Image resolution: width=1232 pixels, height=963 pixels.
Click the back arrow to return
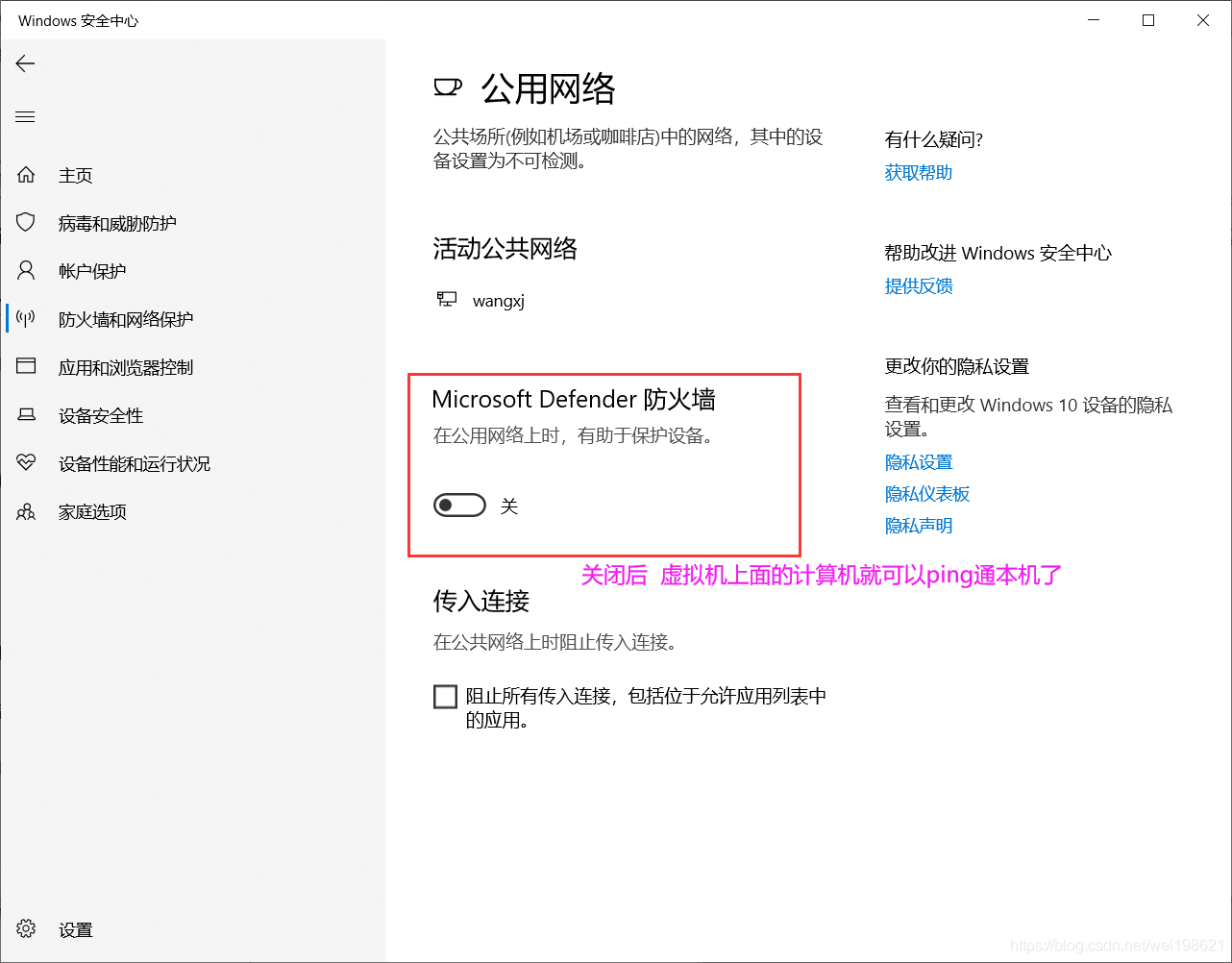25,63
